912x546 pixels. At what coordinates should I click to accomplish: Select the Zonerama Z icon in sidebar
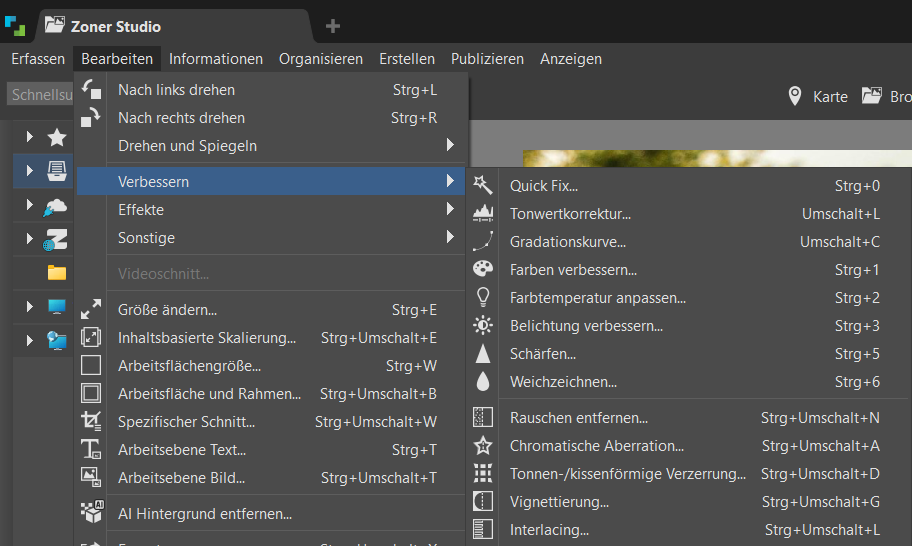tap(56, 239)
